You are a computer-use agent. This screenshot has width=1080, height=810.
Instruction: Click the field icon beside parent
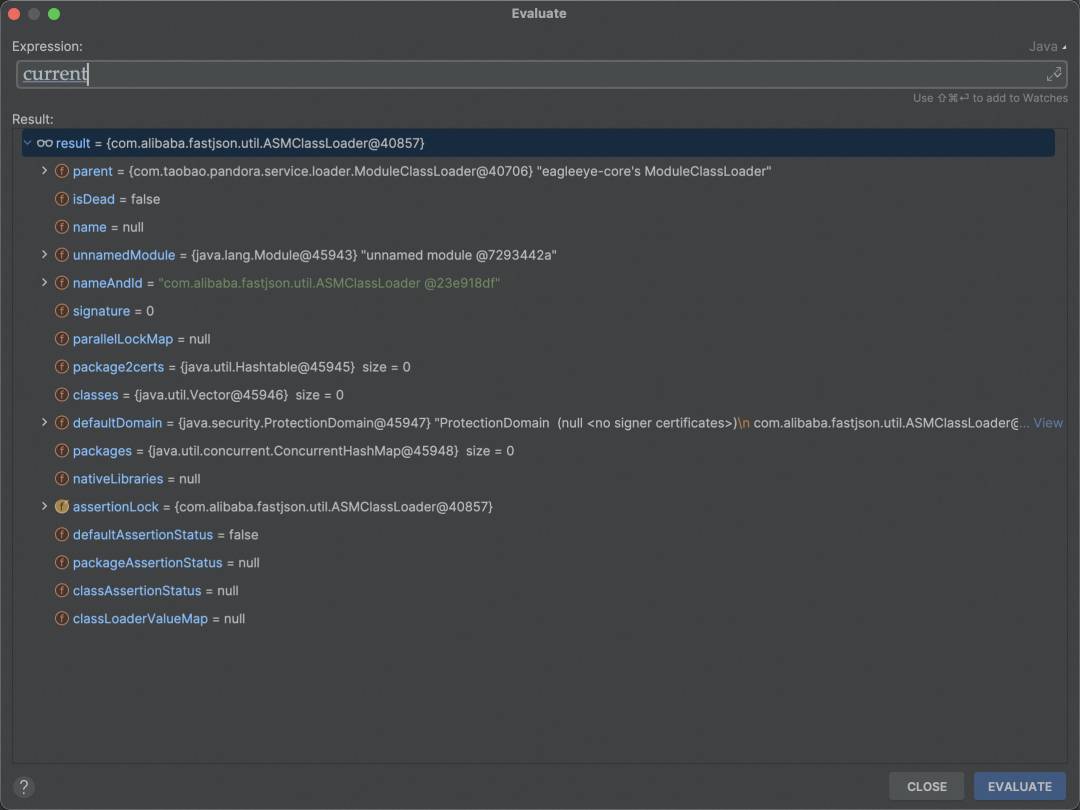61,171
